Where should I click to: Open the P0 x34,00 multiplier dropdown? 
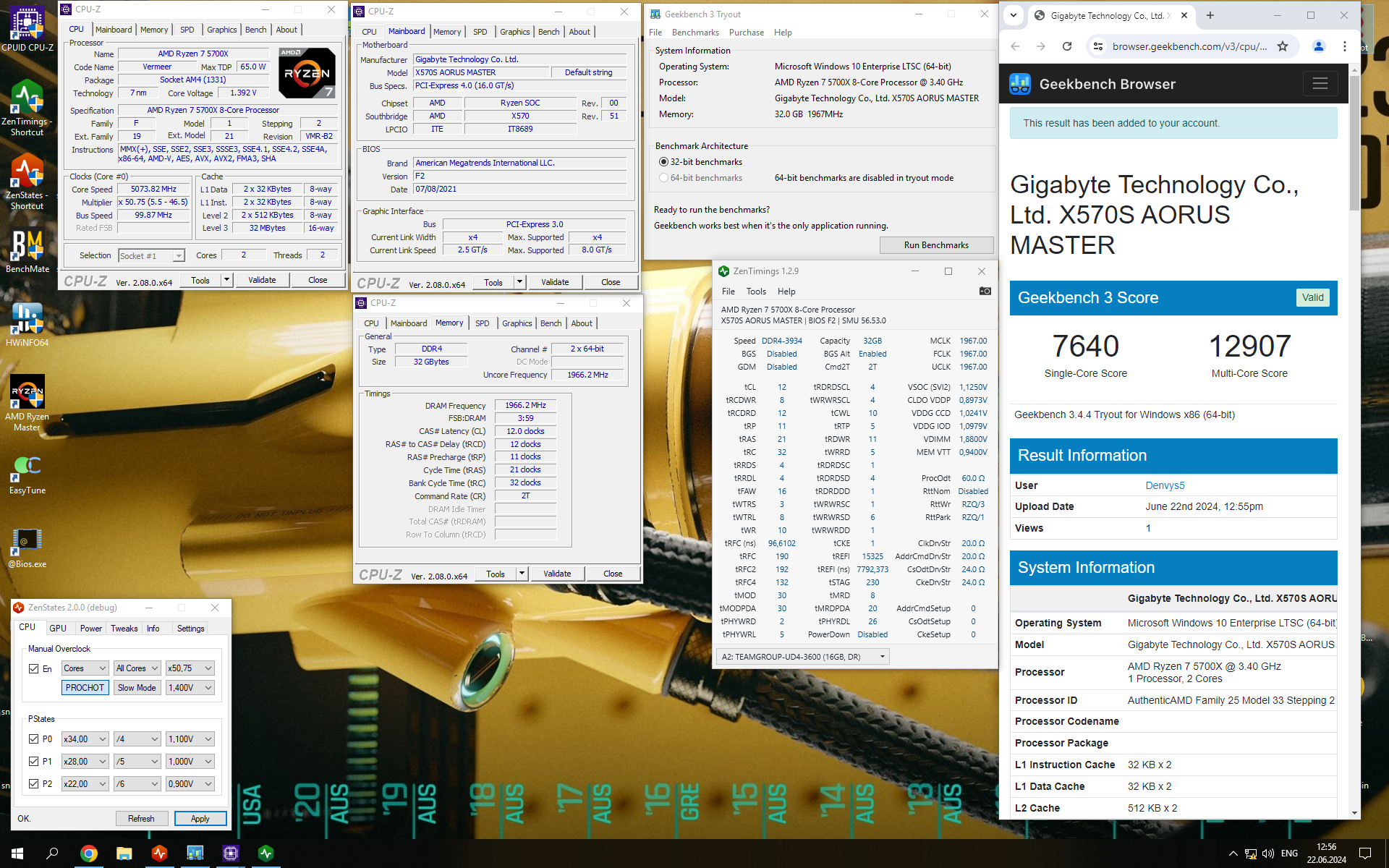point(85,739)
